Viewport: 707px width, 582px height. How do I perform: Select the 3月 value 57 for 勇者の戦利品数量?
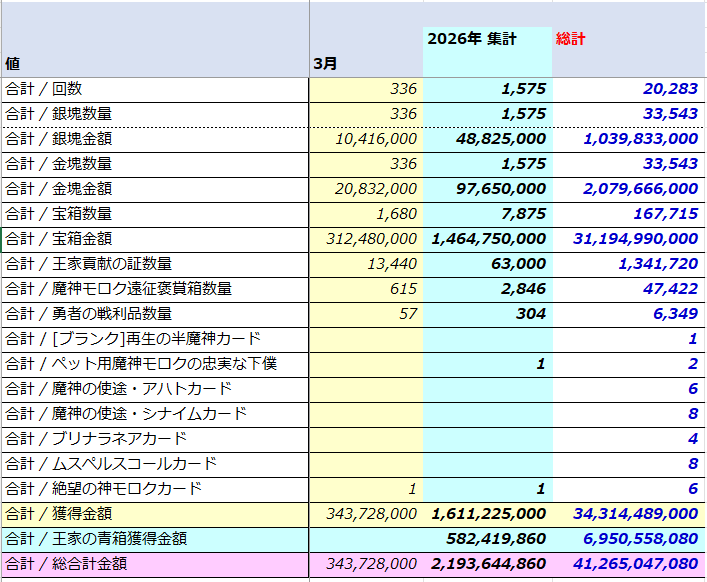[x=406, y=314]
